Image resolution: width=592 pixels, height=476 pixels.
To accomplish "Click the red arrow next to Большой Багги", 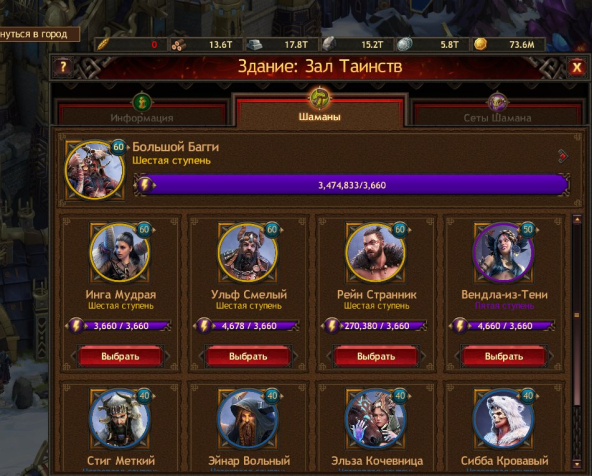I will 563,156.
